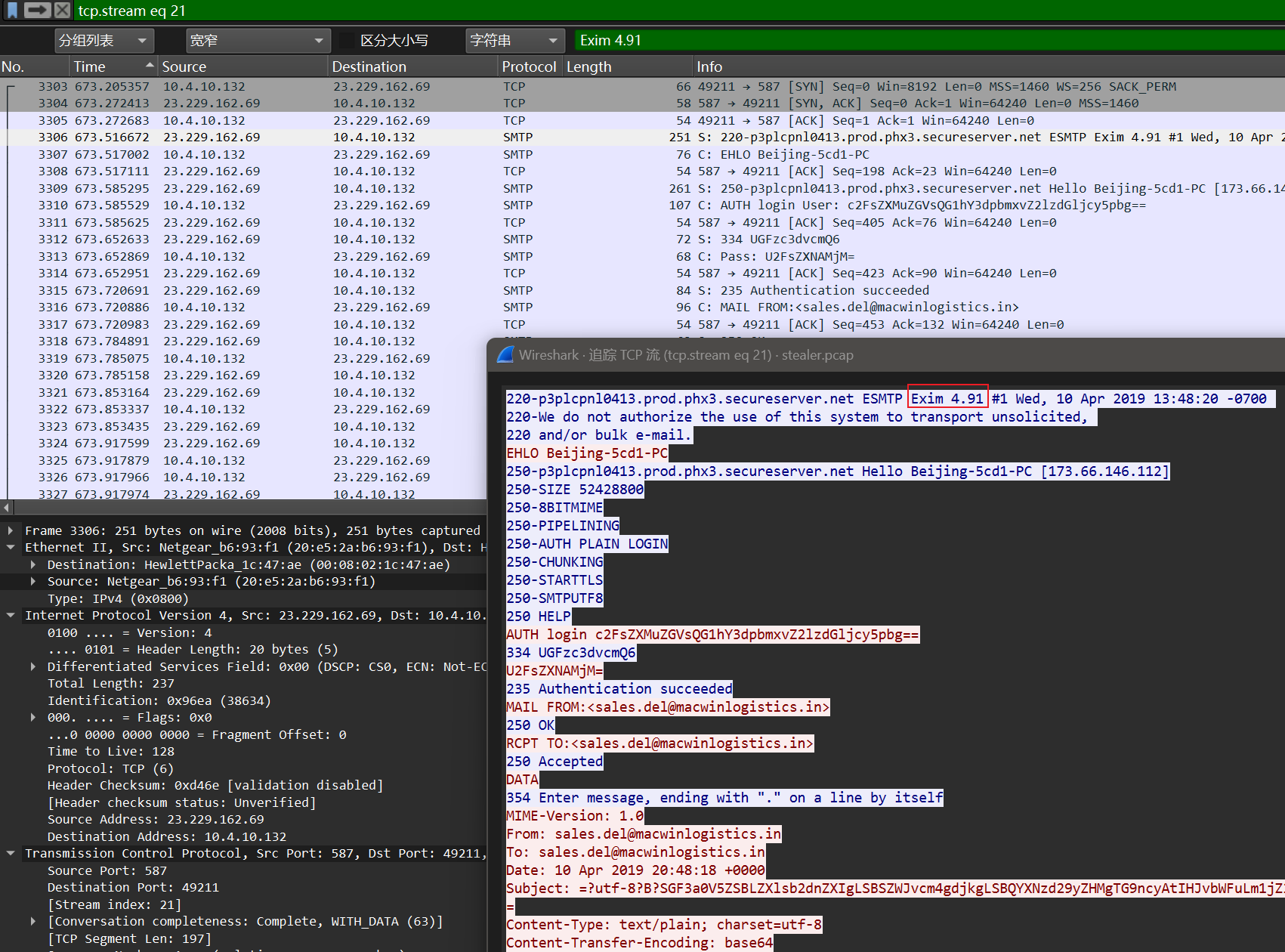Open the 字符串 search type dropdown
This screenshot has height=952, width=1285.
tap(516, 40)
